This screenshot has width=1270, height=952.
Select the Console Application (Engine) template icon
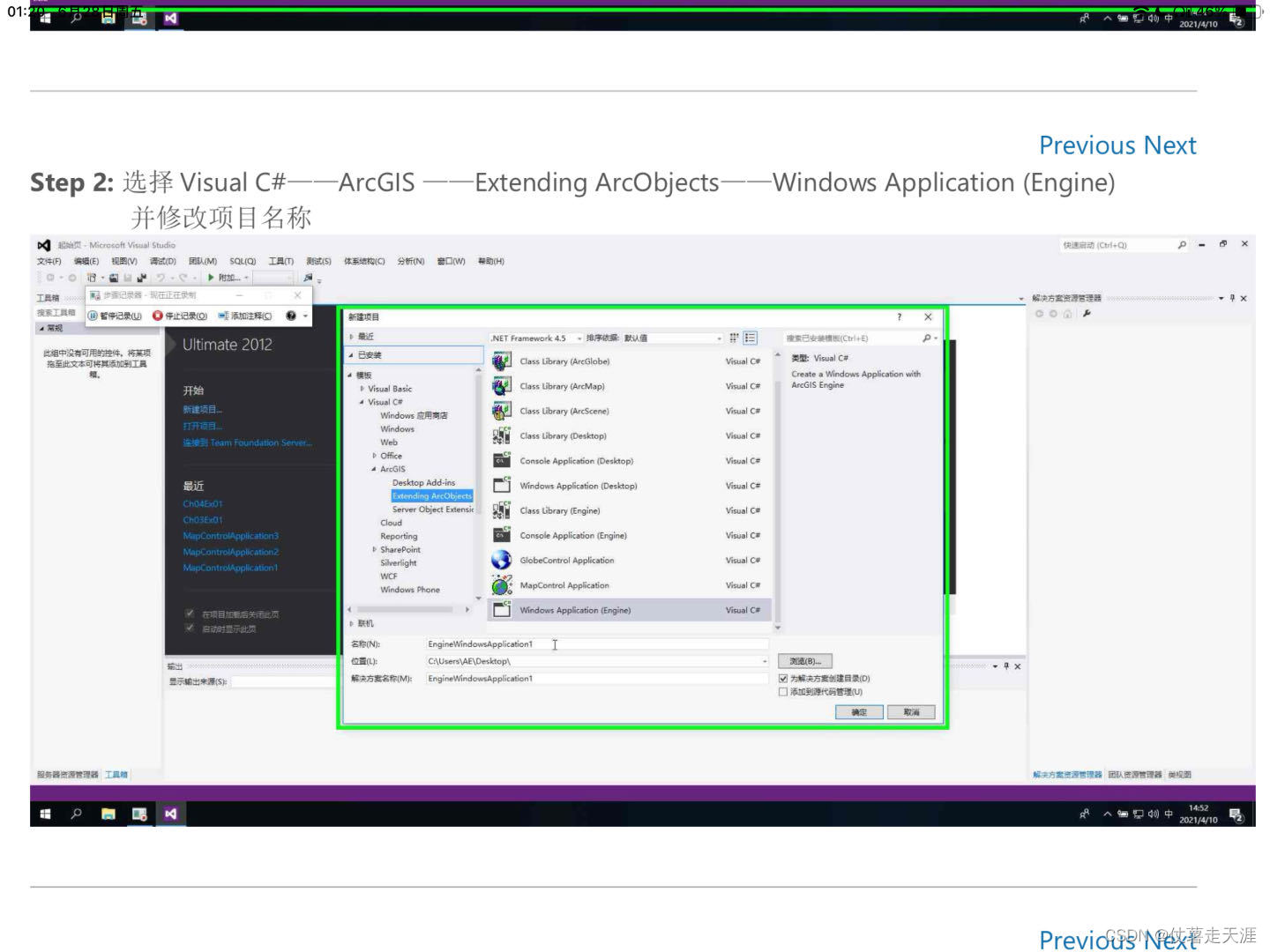click(x=502, y=535)
